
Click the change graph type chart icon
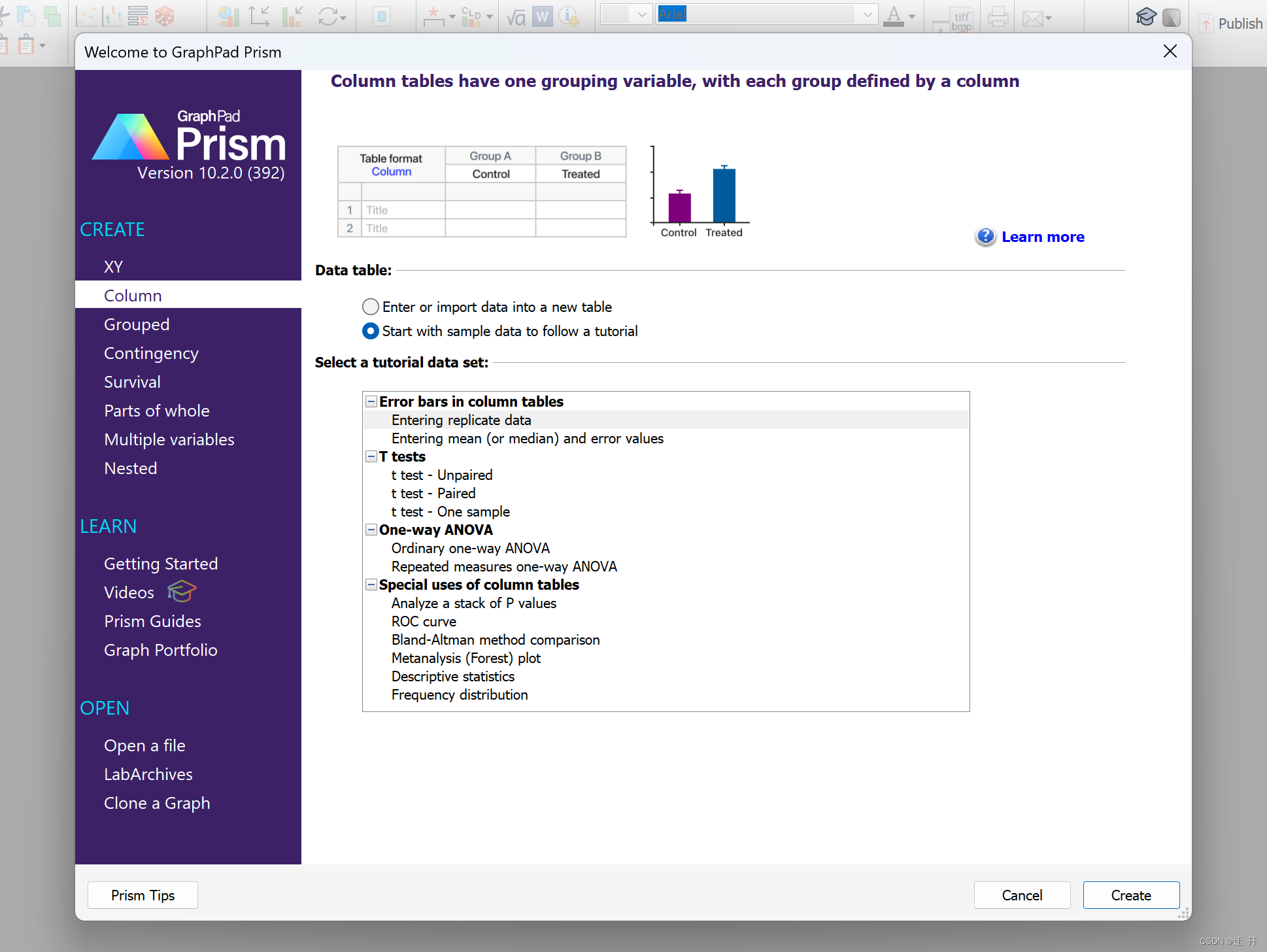coord(228,16)
